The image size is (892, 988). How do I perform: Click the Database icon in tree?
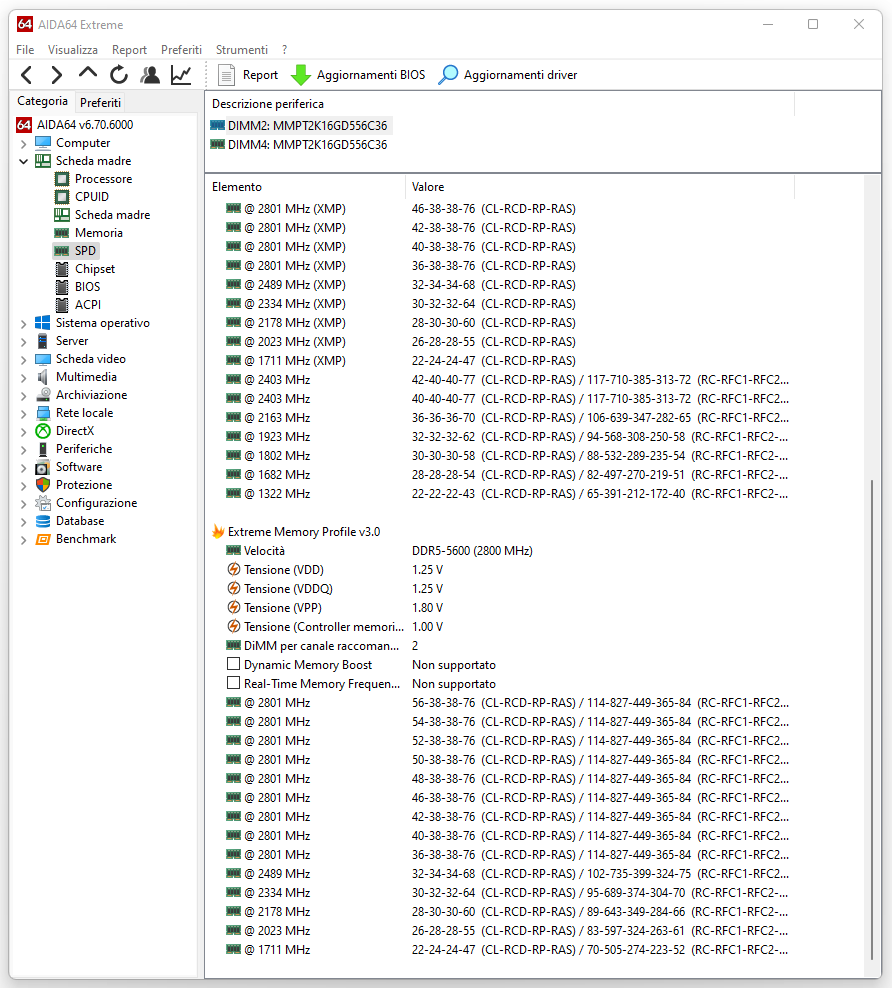(43, 521)
